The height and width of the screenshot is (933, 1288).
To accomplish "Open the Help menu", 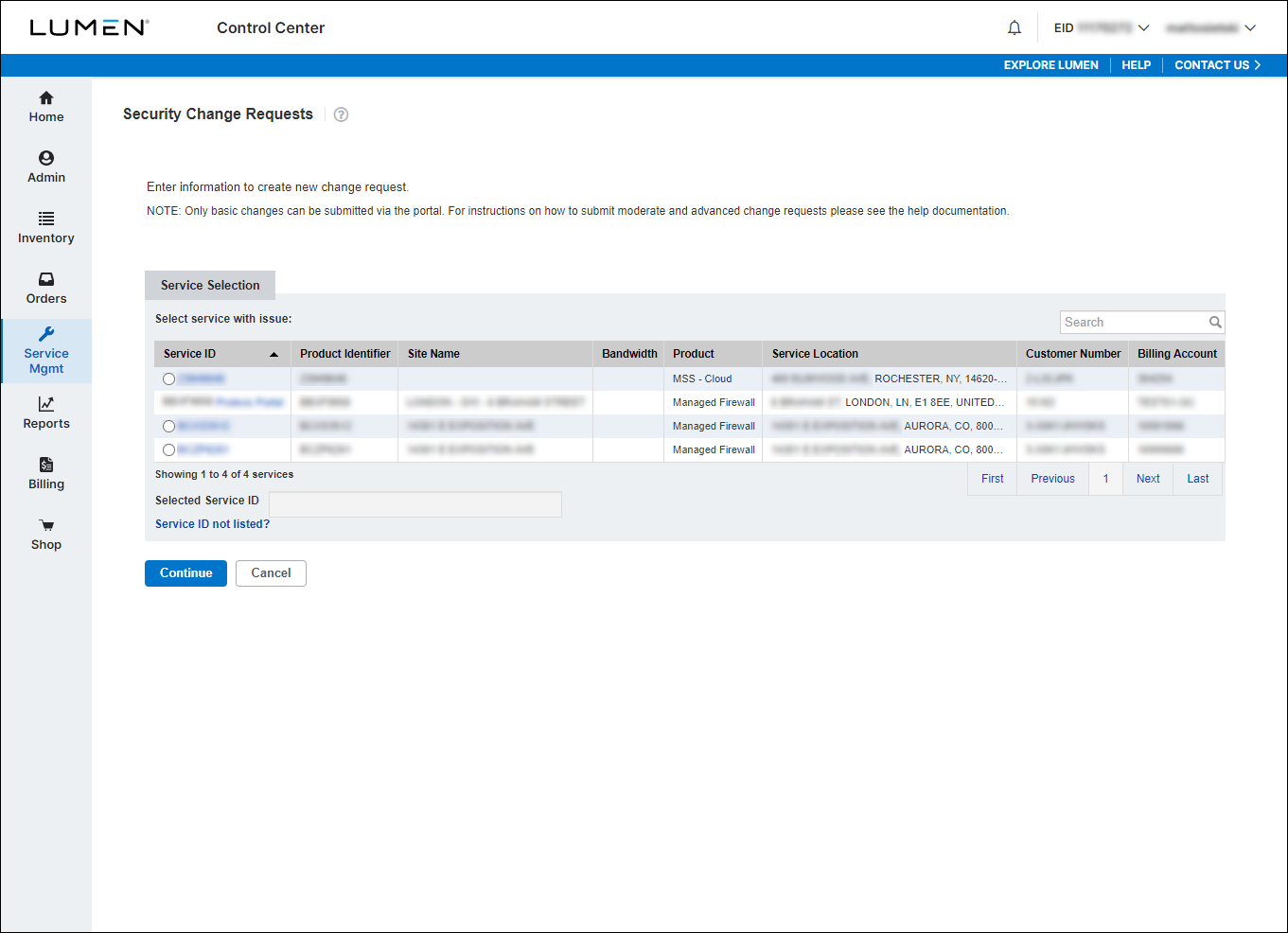I will [1137, 65].
